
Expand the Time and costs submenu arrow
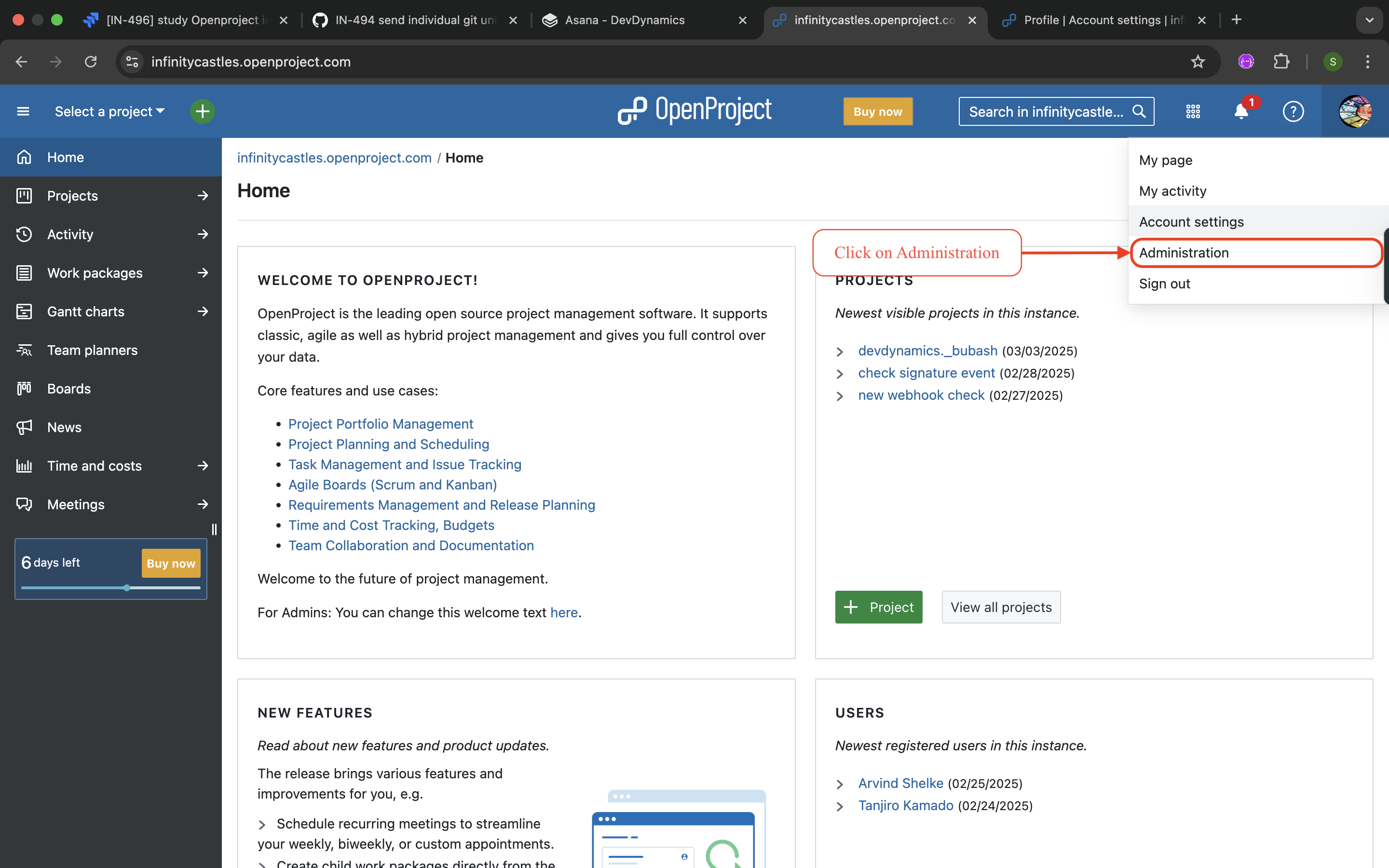(203, 465)
